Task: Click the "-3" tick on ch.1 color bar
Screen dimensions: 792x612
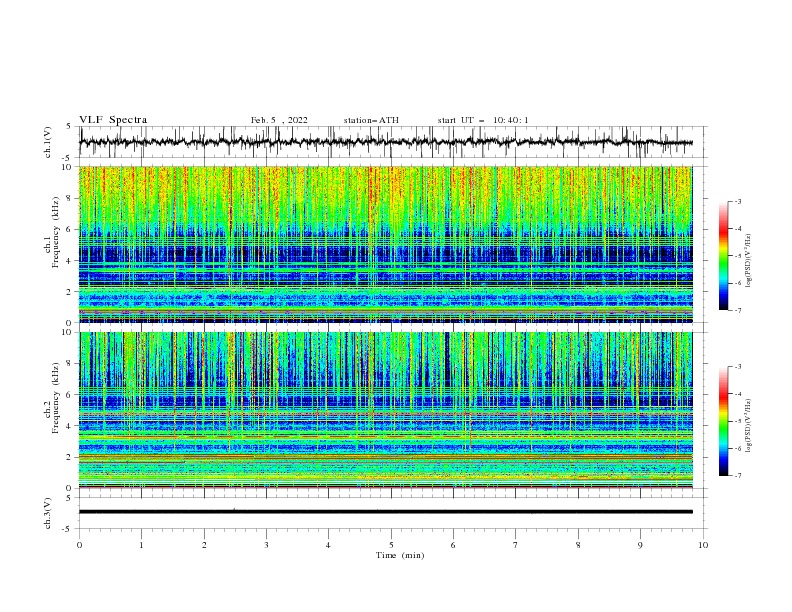Action: 738,202
